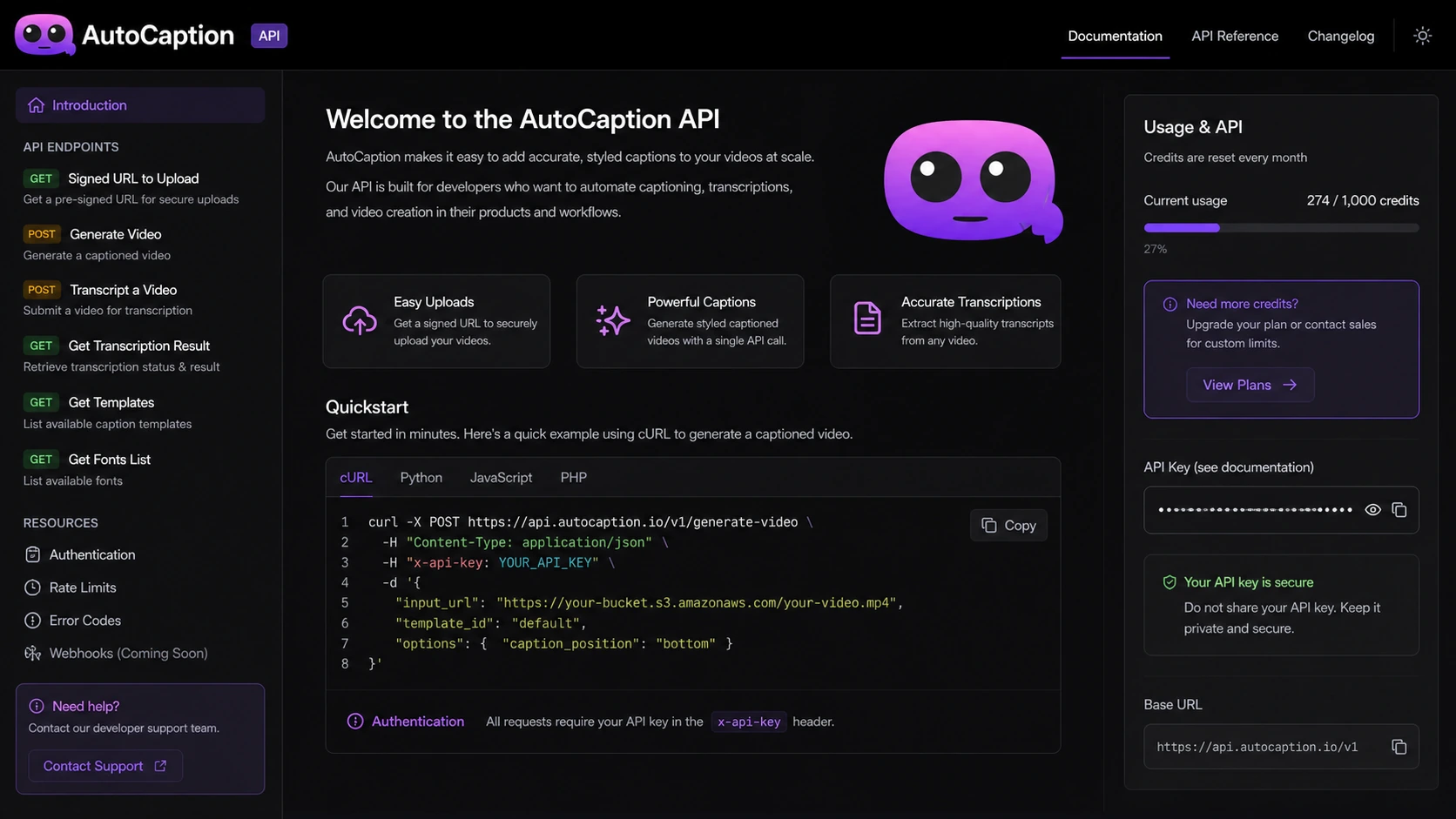Viewport: 1456px width, 819px height.
Task: Open the Changelog tab
Action: coord(1340,36)
